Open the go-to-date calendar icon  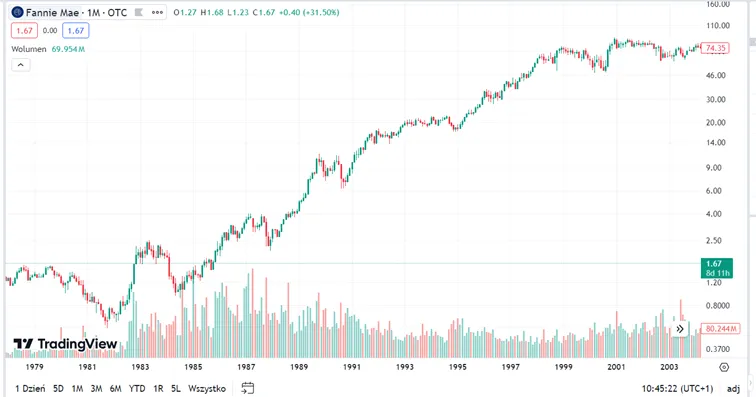(247, 388)
